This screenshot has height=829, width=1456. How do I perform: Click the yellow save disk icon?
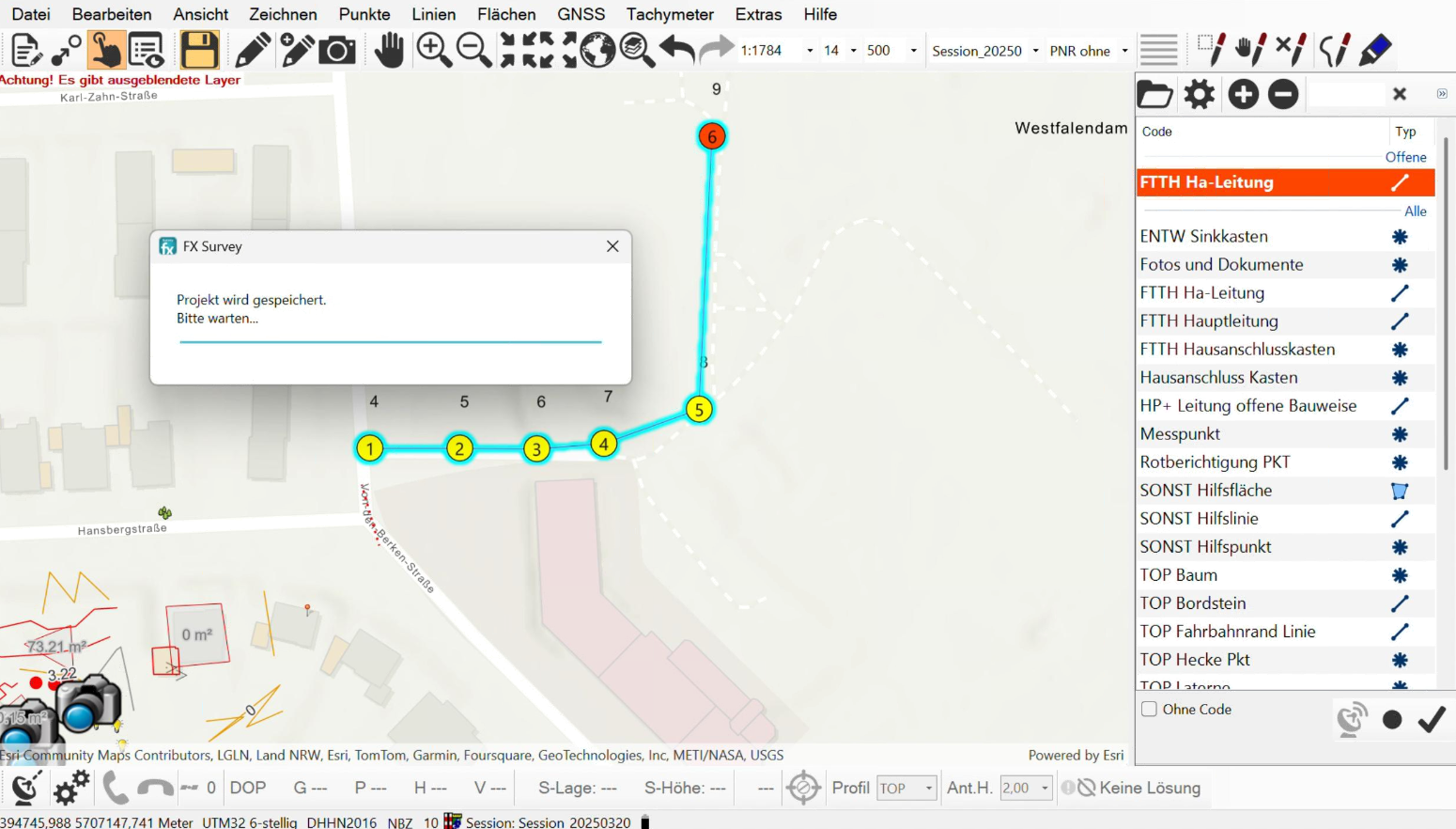(x=199, y=50)
